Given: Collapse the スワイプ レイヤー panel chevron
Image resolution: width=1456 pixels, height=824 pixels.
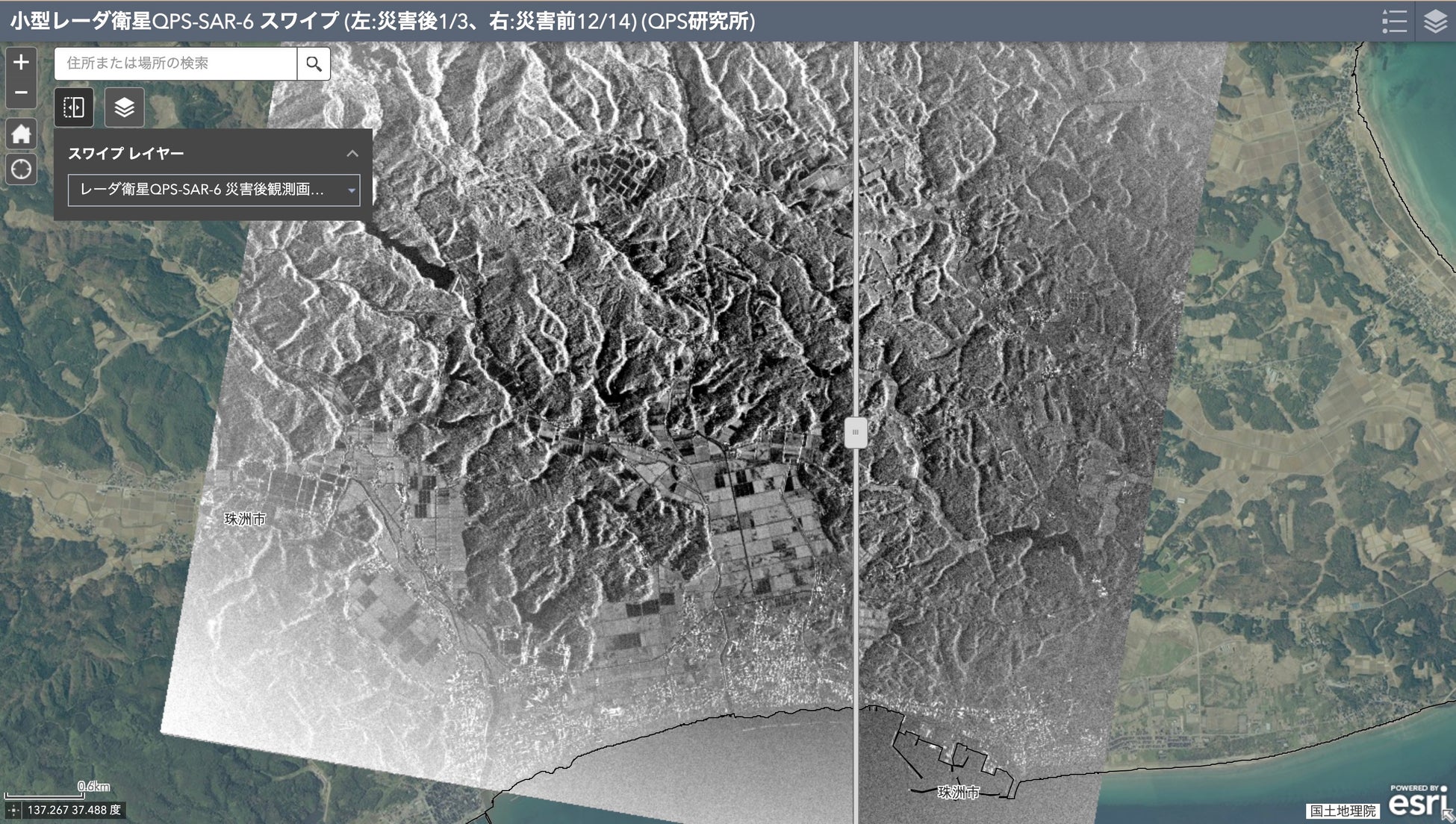Looking at the screenshot, I should [x=352, y=154].
